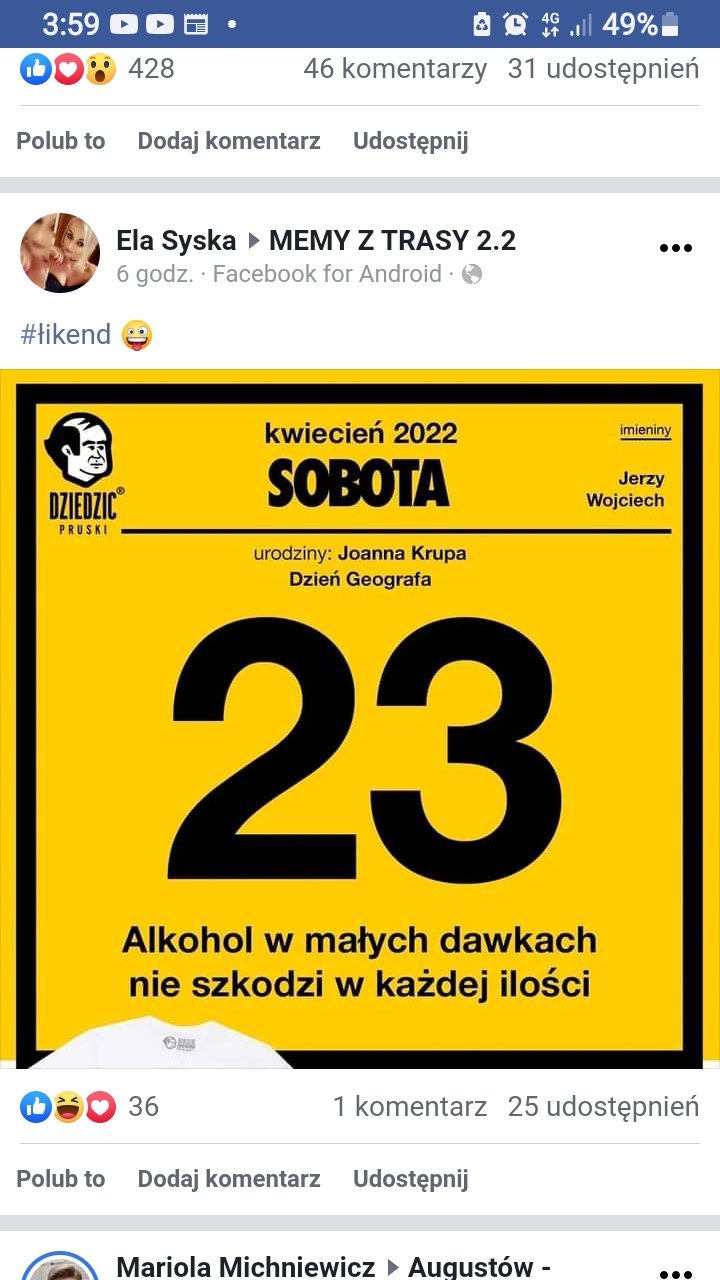View reaction icons next to 36
Viewport: 720px width, 1280px height.
pos(68,1107)
